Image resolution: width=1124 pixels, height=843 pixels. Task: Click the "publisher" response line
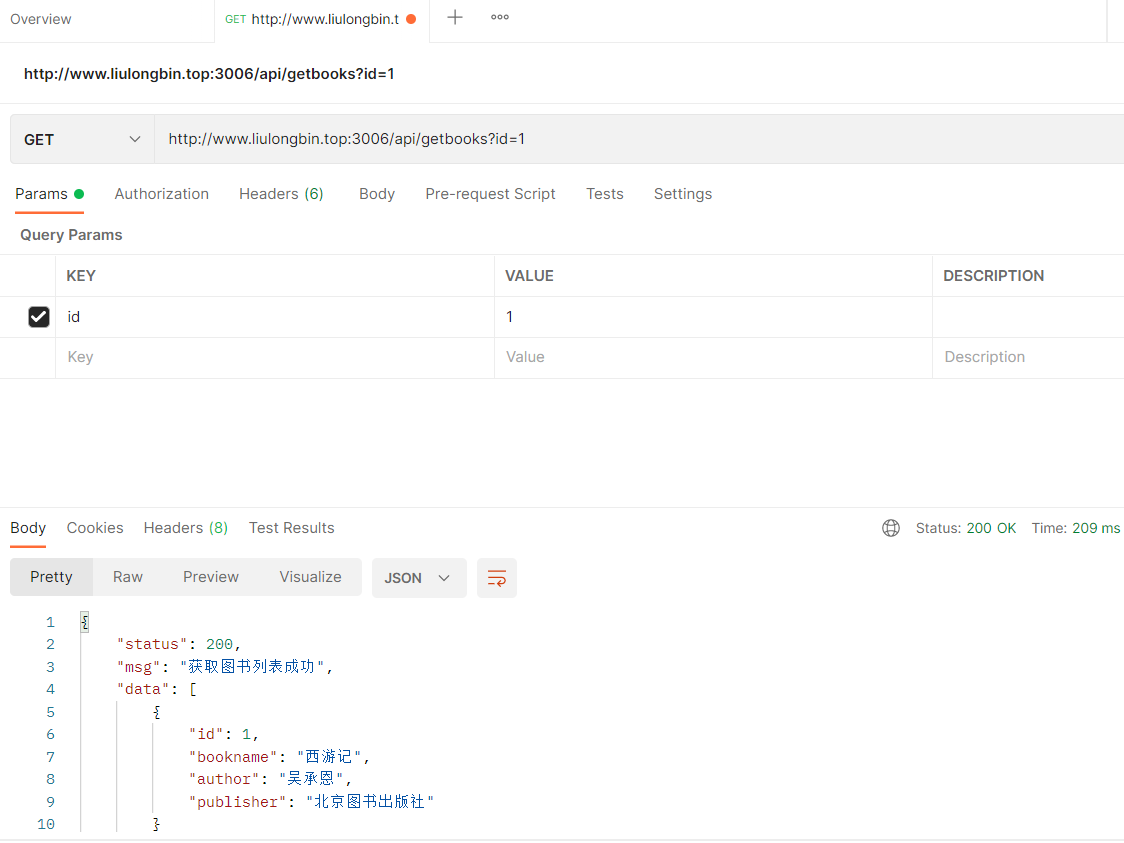311,802
